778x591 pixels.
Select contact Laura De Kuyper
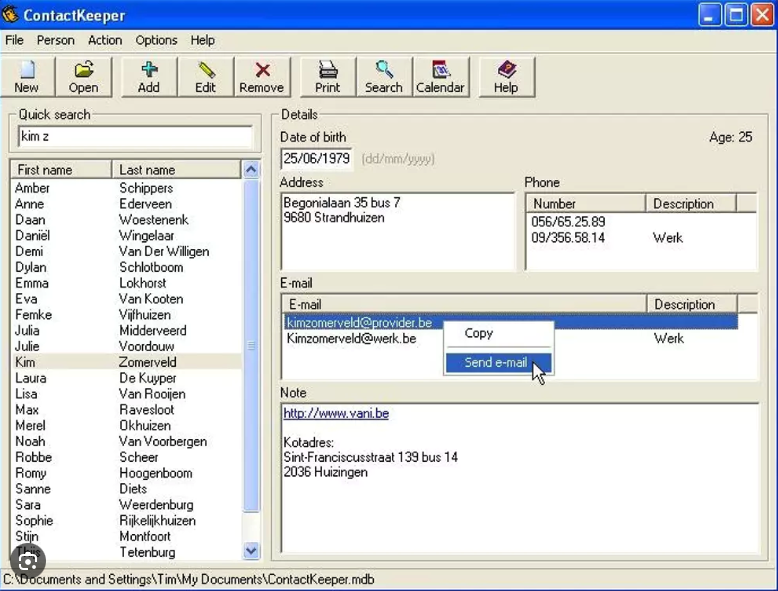(x=127, y=378)
